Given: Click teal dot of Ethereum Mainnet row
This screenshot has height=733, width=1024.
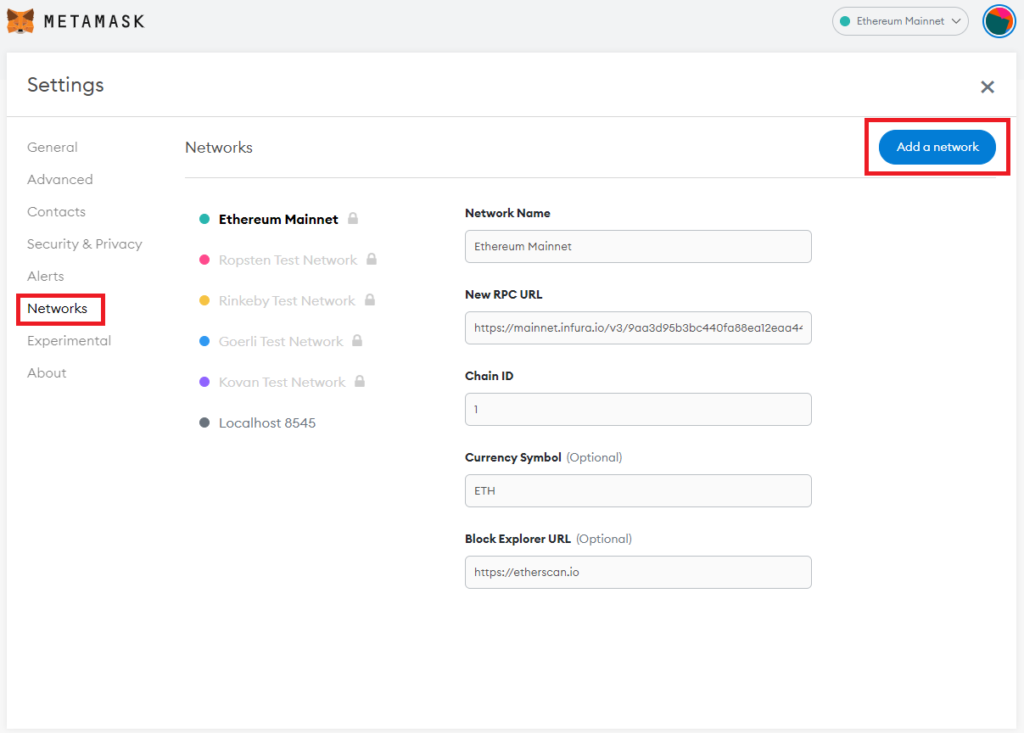Looking at the screenshot, I should pos(204,219).
